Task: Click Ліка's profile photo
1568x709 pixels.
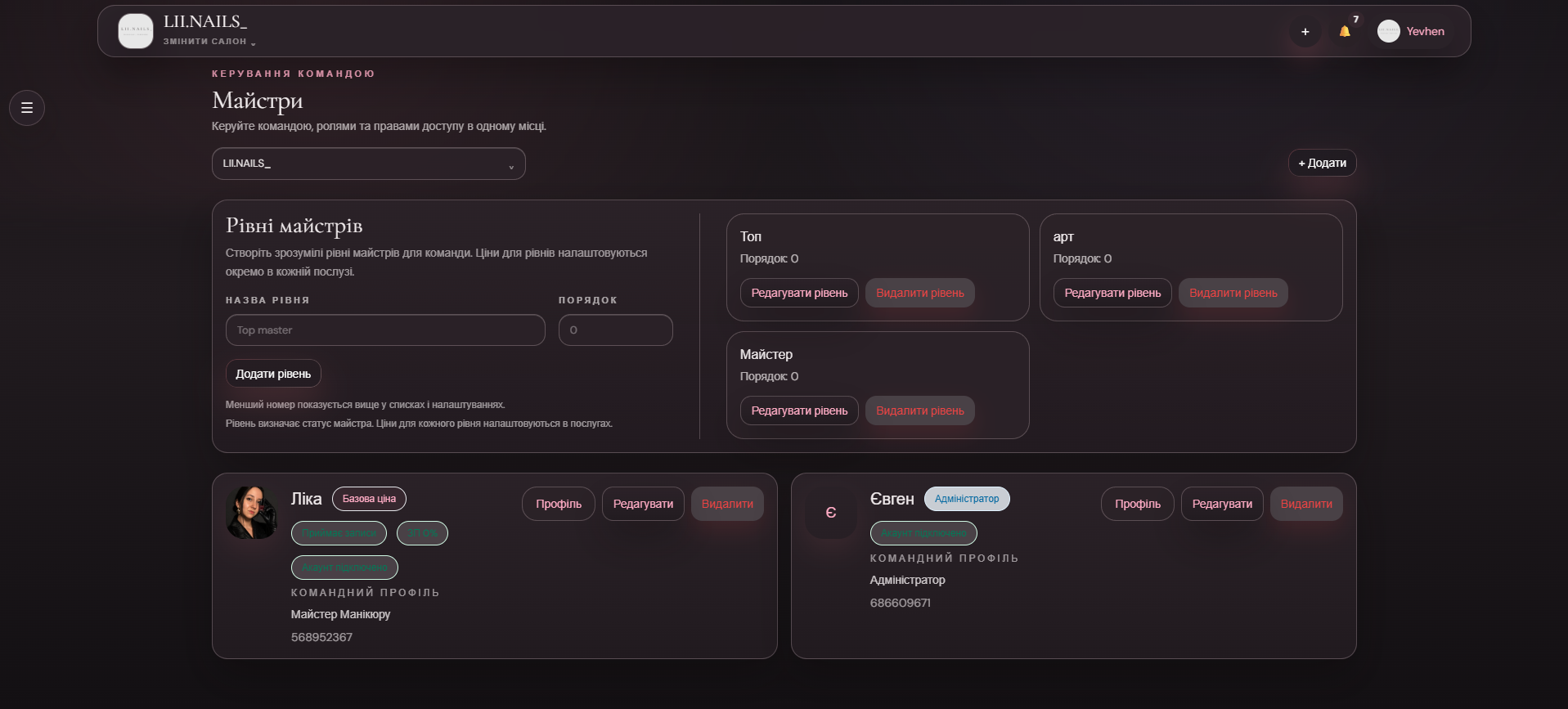Action: click(251, 513)
